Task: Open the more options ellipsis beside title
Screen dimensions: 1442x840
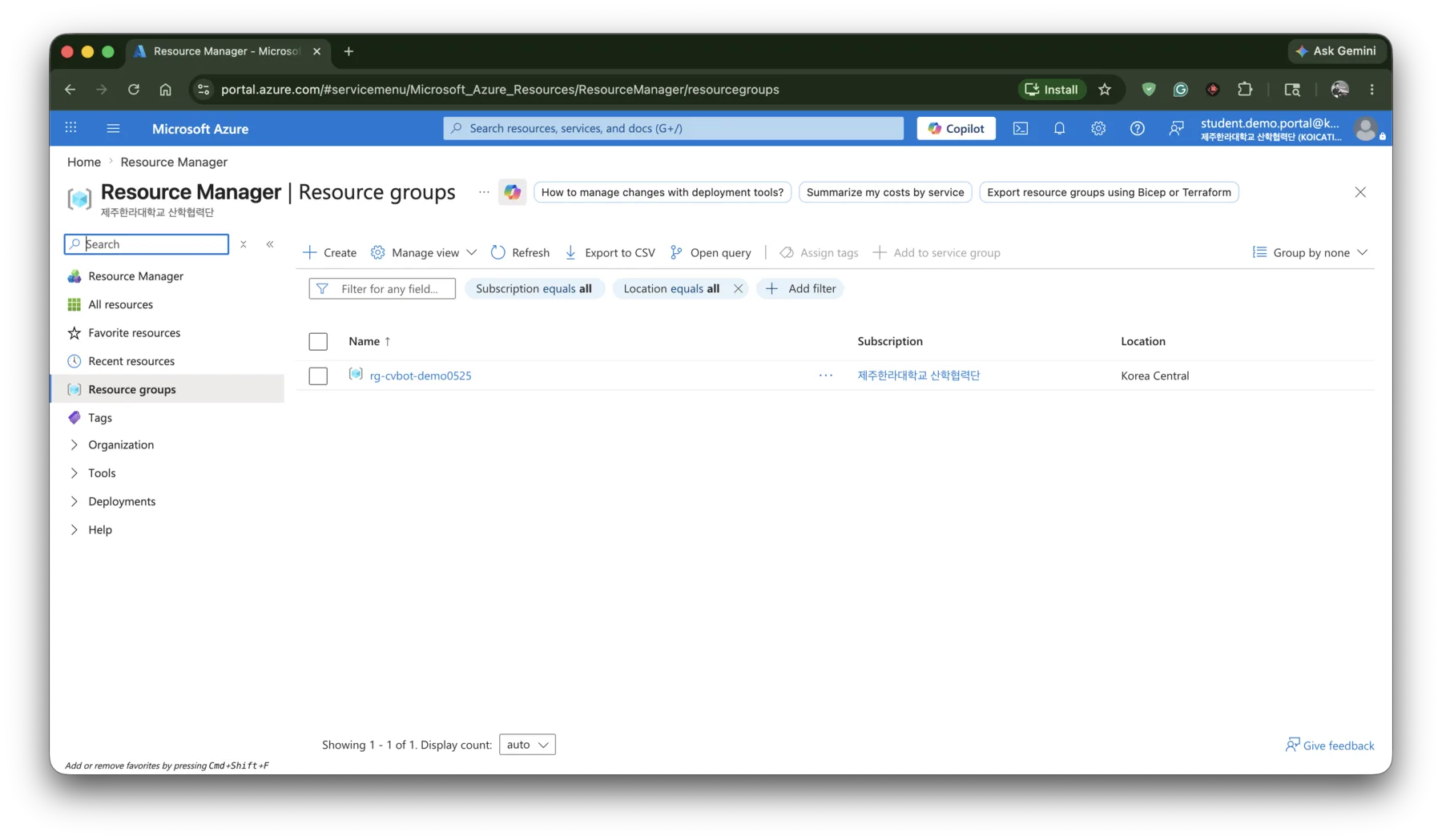Action: pos(484,192)
